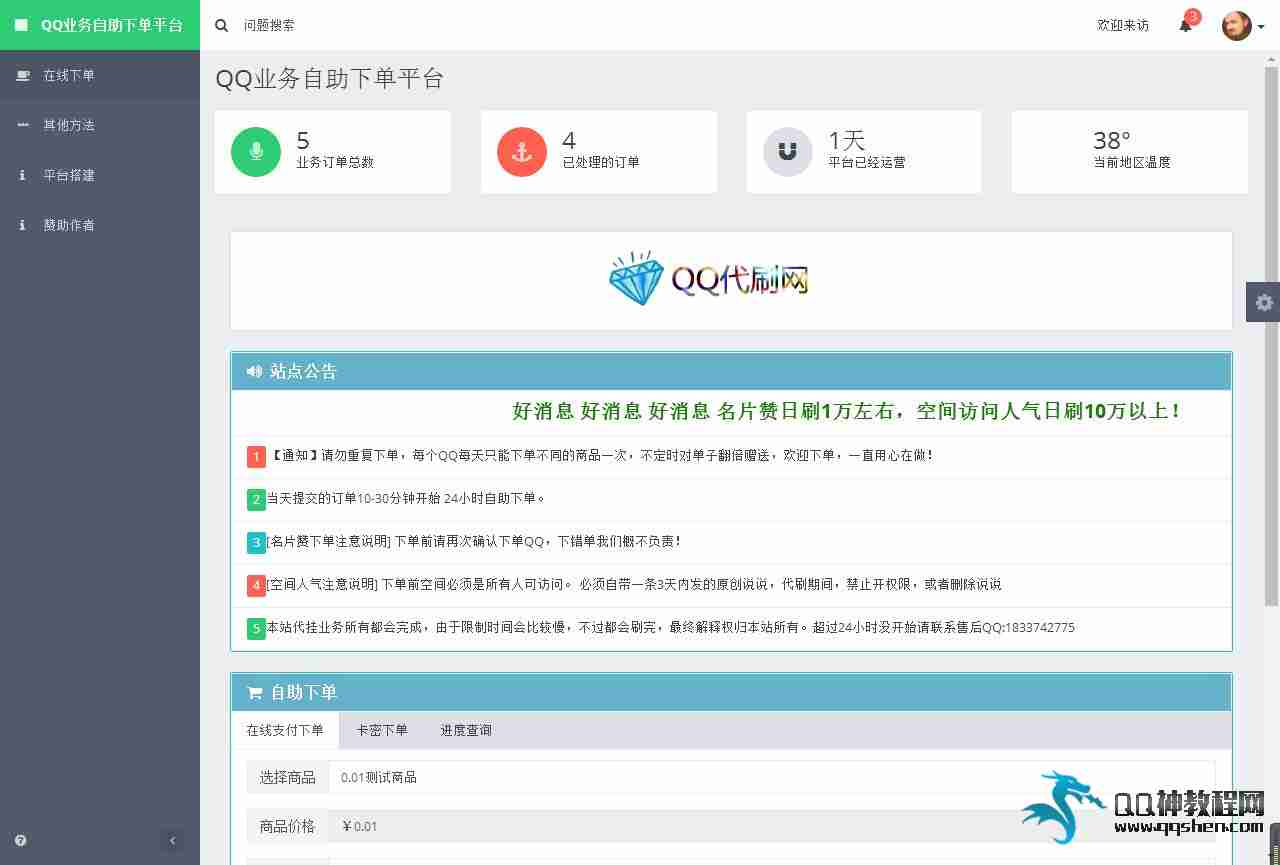Select 其他方法 sidebar item

click(69, 125)
